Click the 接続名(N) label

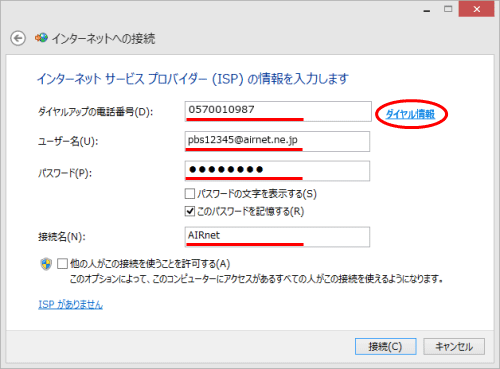[62, 237]
